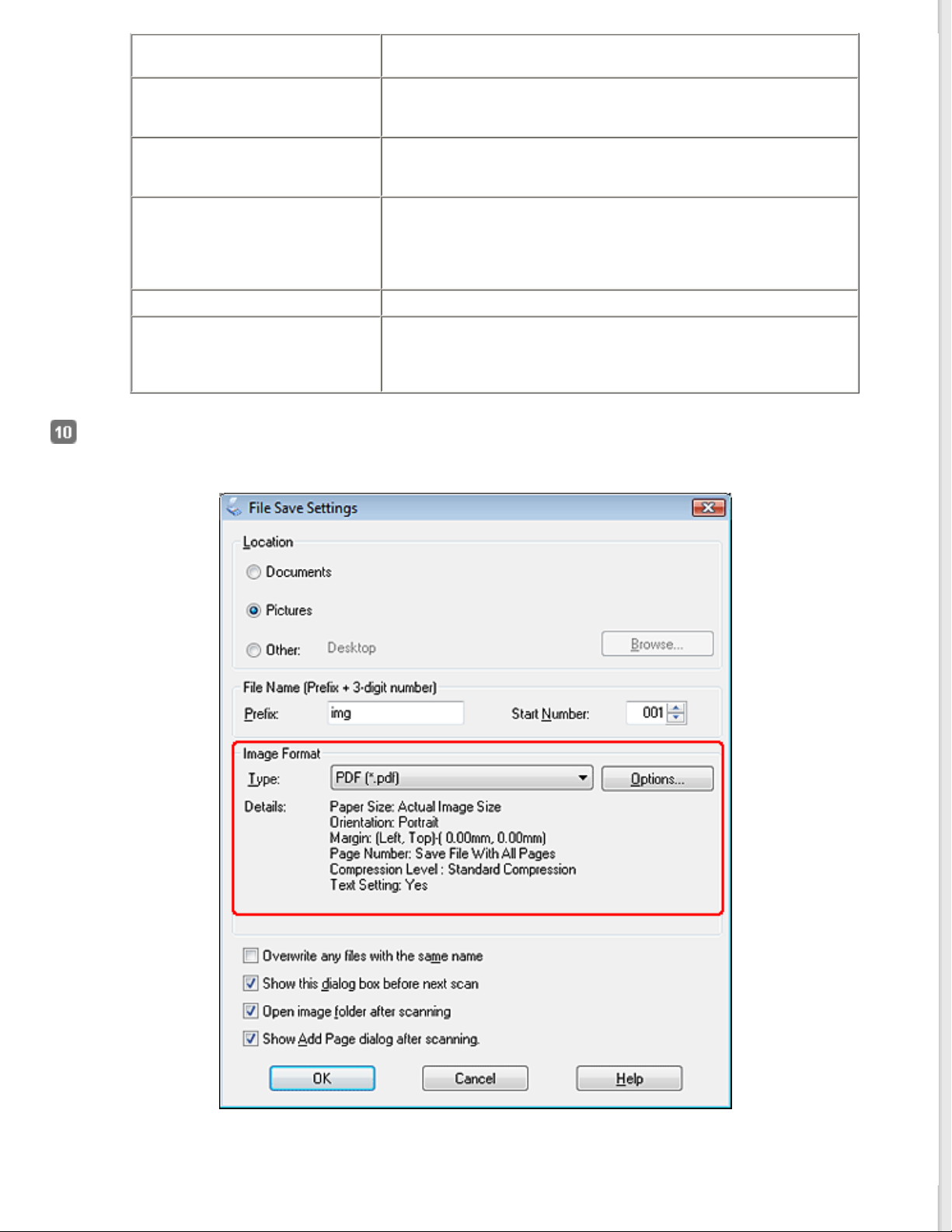Viewport: 952px width, 1232px height.
Task: Click the 'Margin: (Left, Top)' detail line
Action: pos(438,838)
